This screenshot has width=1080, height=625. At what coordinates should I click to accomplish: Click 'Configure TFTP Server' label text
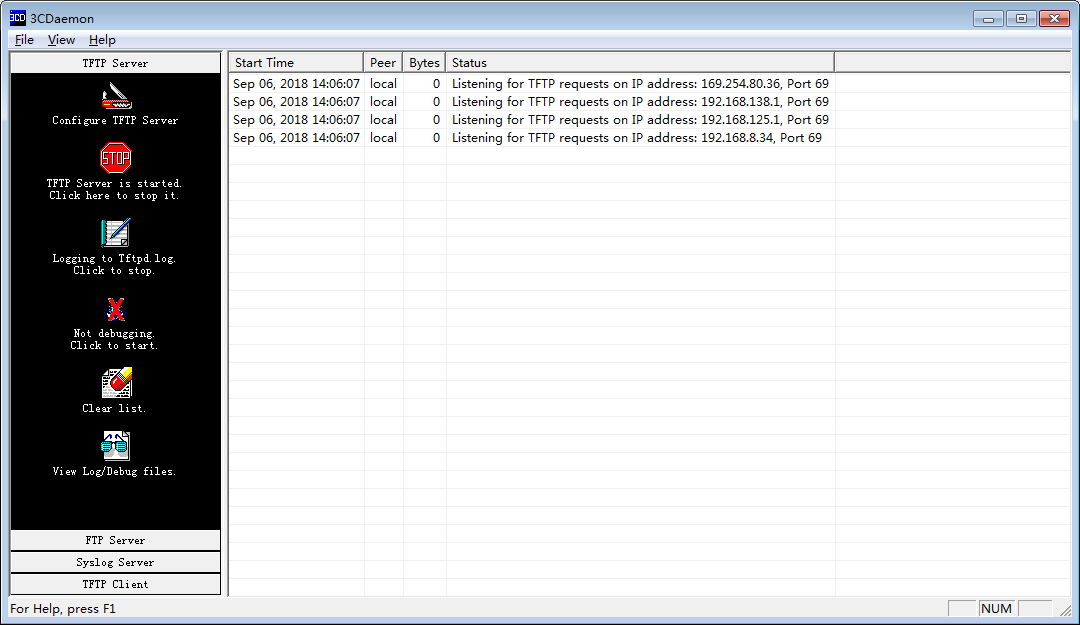pyautogui.click(x=116, y=121)
